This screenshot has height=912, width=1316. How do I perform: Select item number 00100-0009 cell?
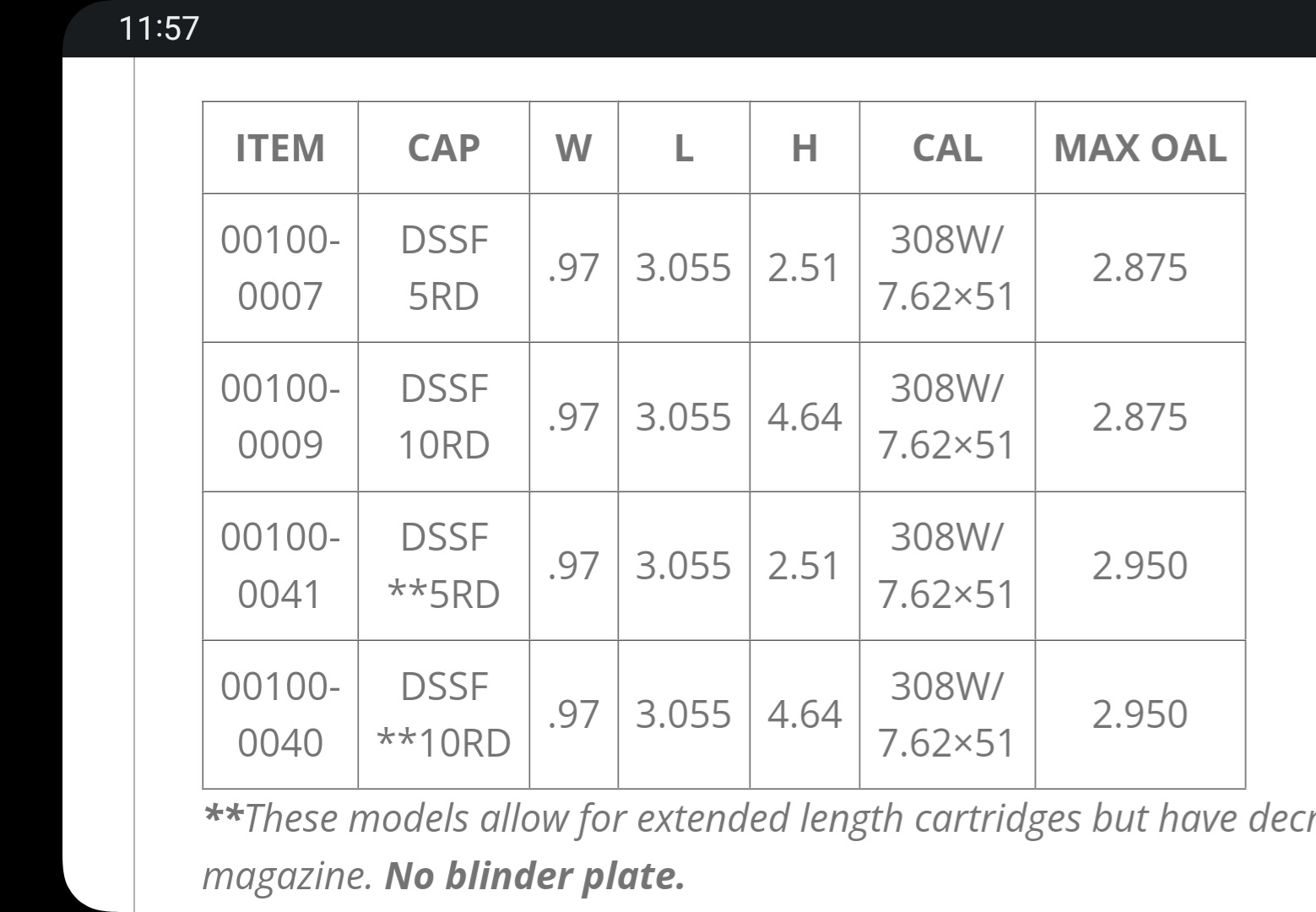click(280, 416)
